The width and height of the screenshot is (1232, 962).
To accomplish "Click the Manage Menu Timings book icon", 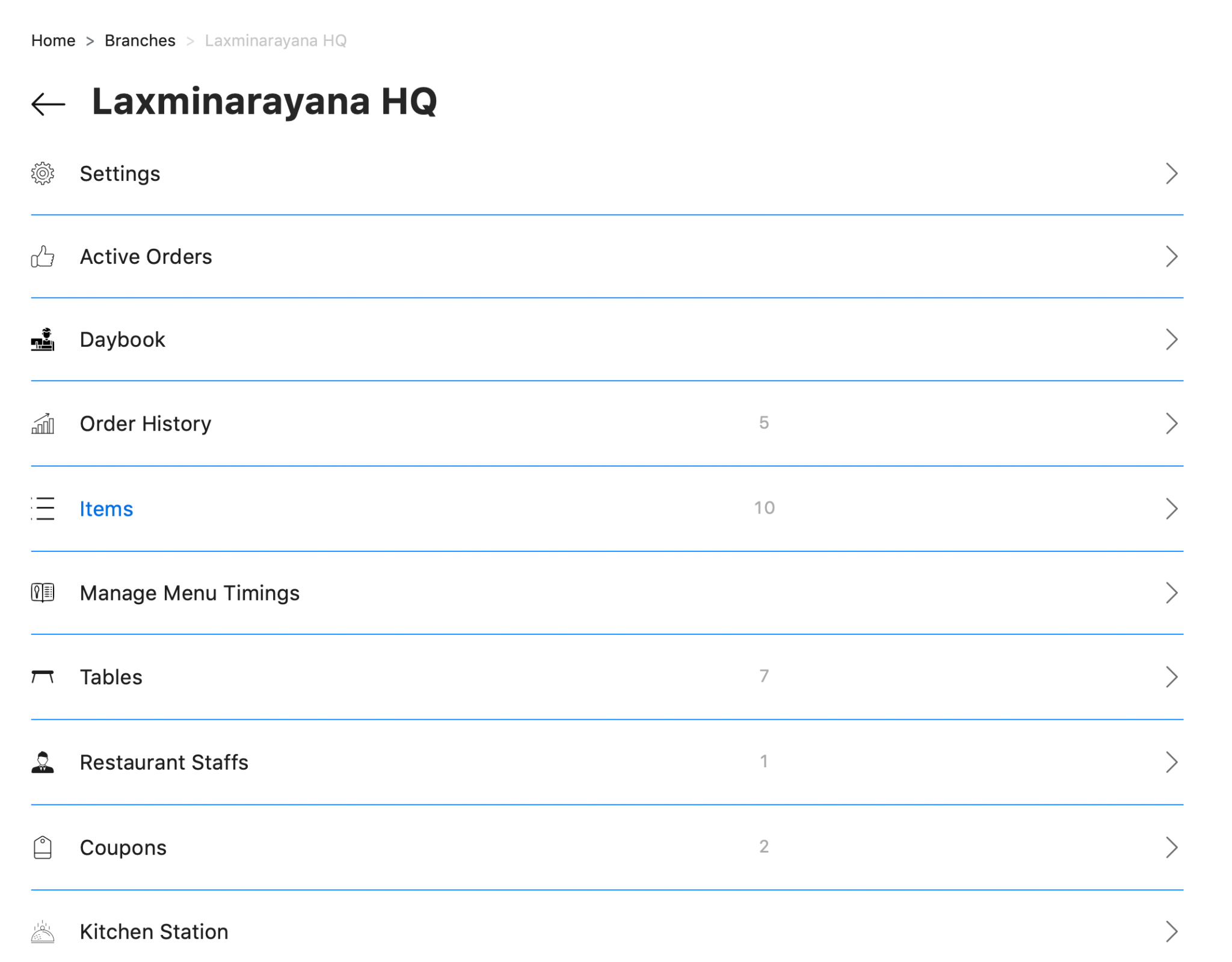I will click(x=43, y=593).
